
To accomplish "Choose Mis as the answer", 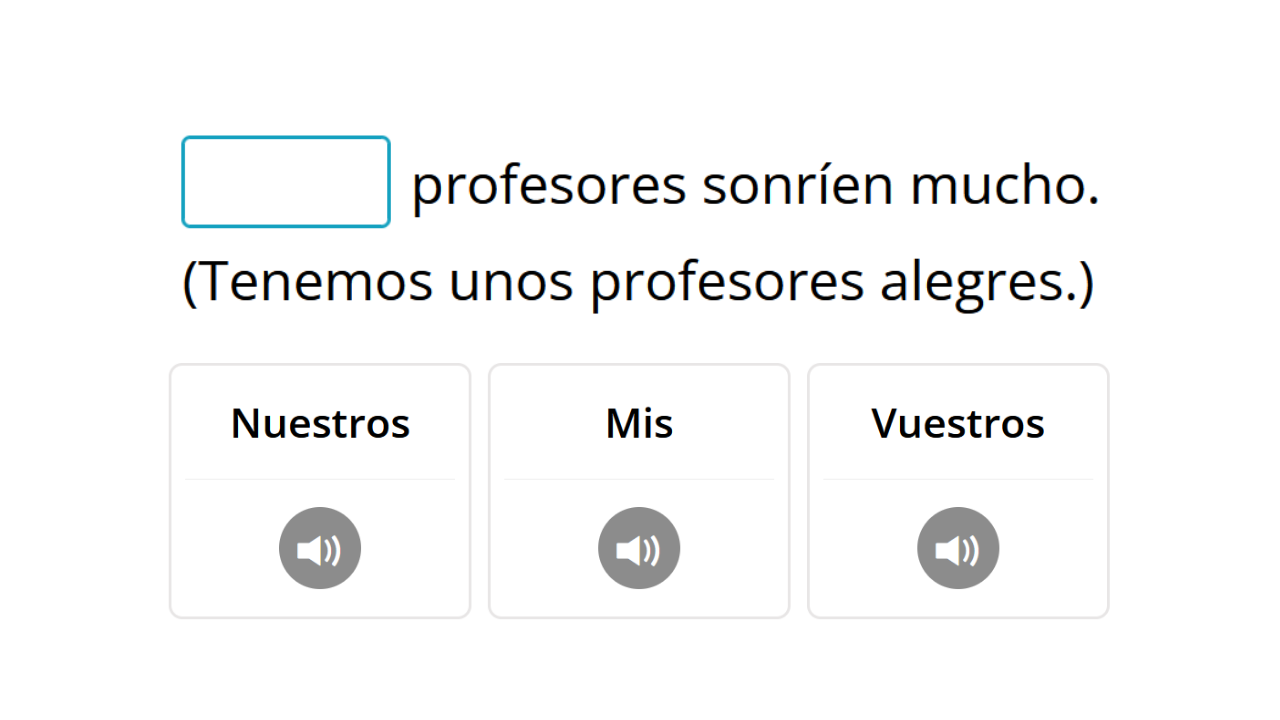I will [x=639, y=423].
